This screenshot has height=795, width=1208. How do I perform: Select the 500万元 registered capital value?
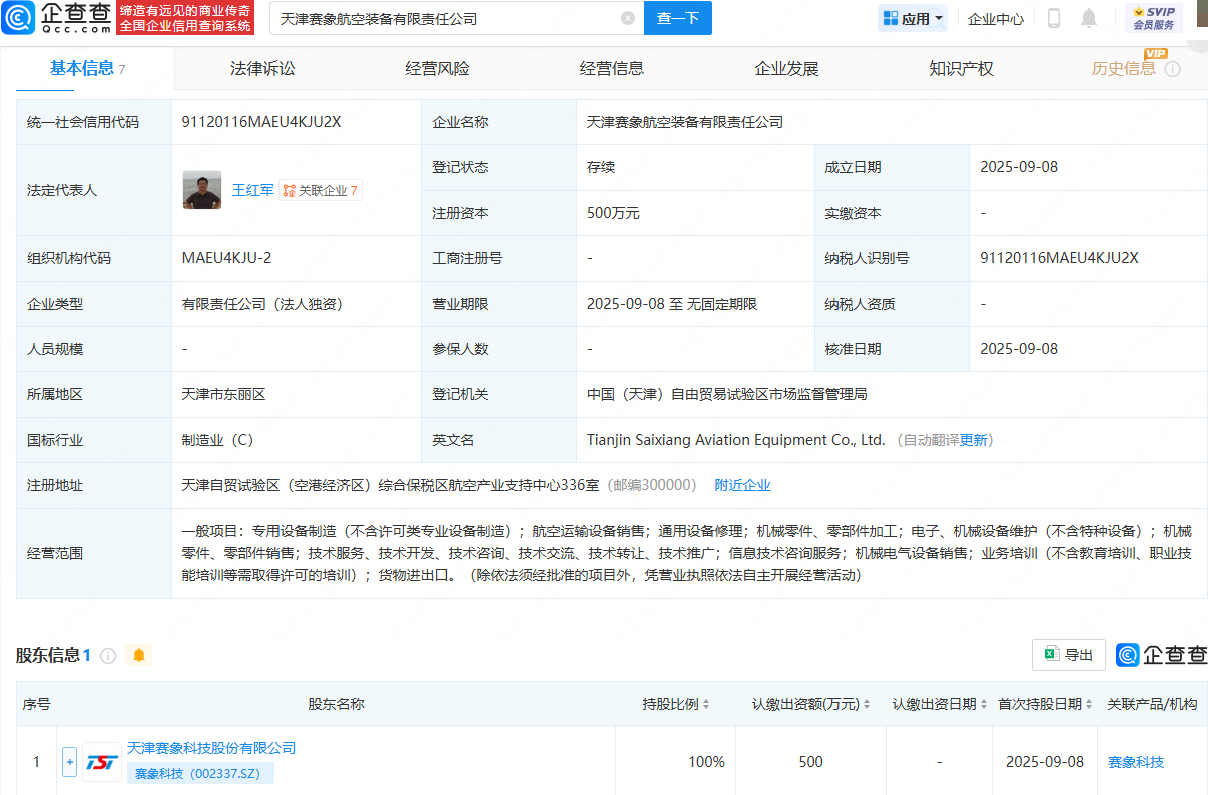pos(614,213)
